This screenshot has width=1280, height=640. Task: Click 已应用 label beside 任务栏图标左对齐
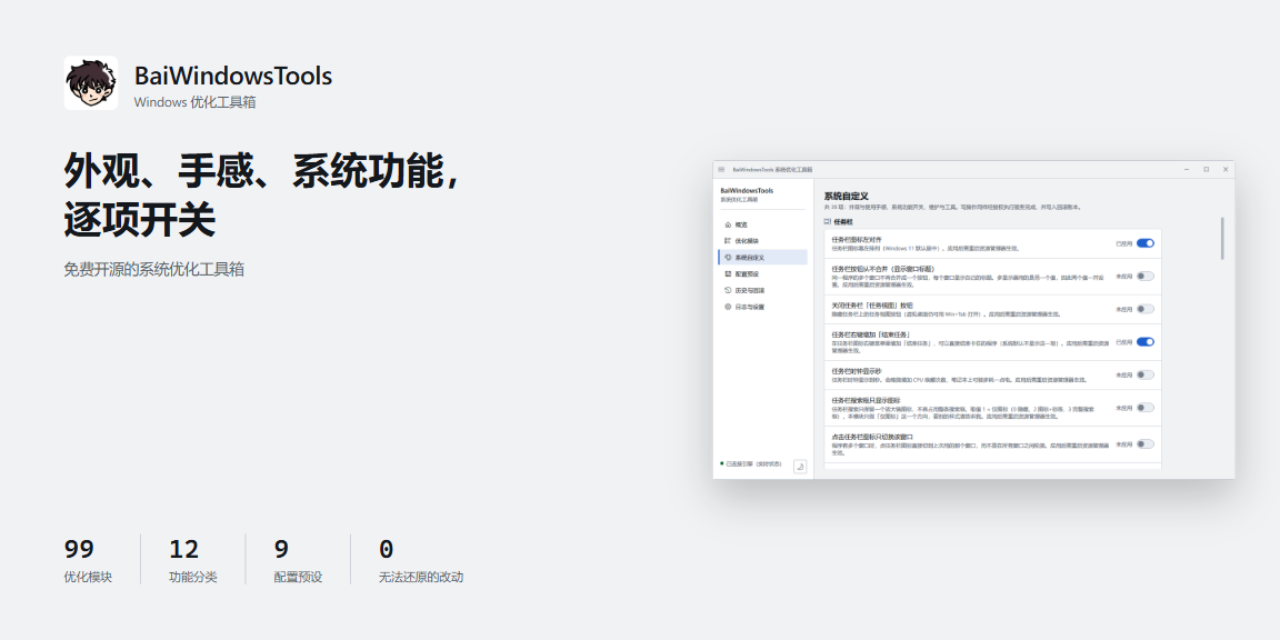tap(1124, 243)
